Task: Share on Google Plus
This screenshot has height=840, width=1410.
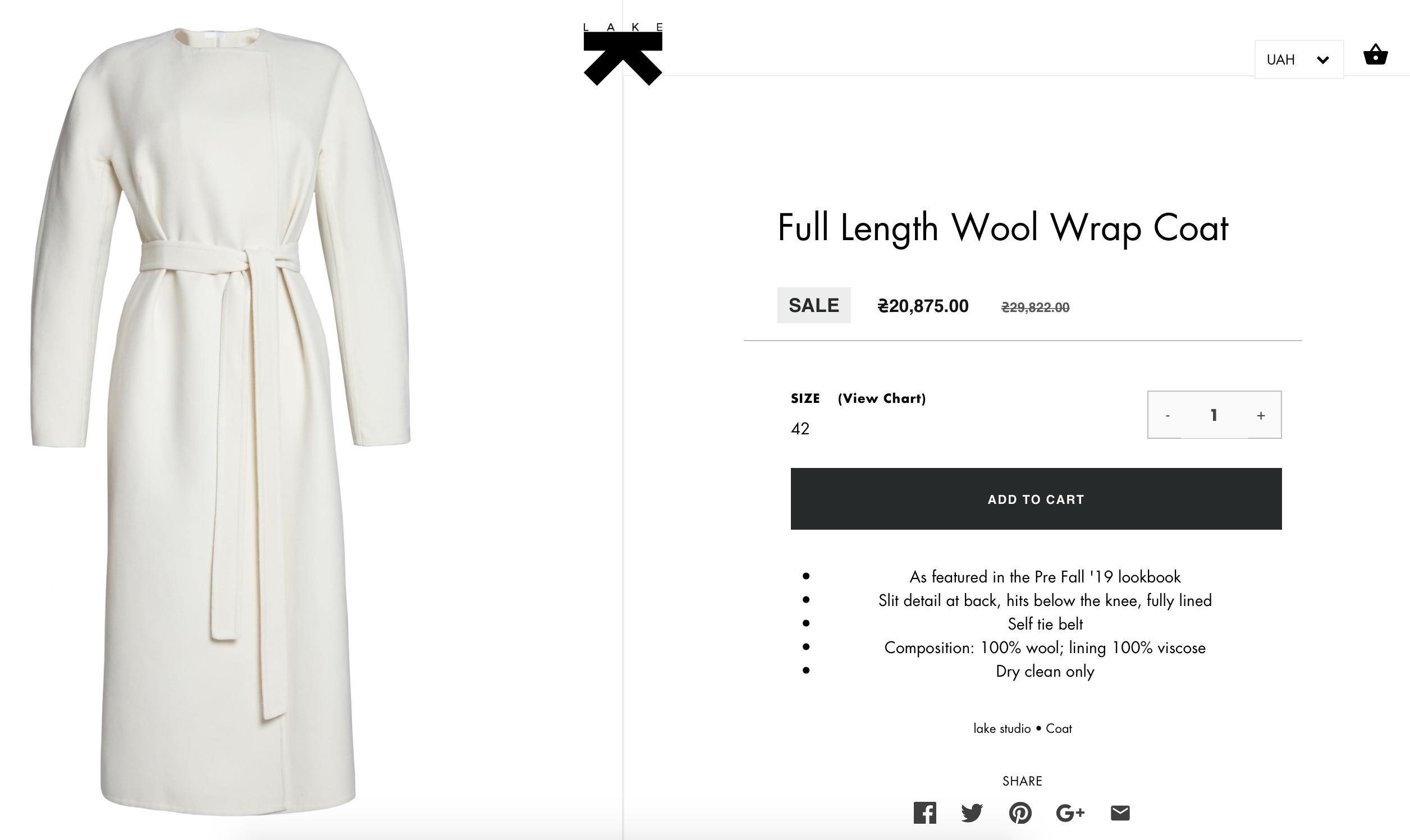Action: [1070, 813]
